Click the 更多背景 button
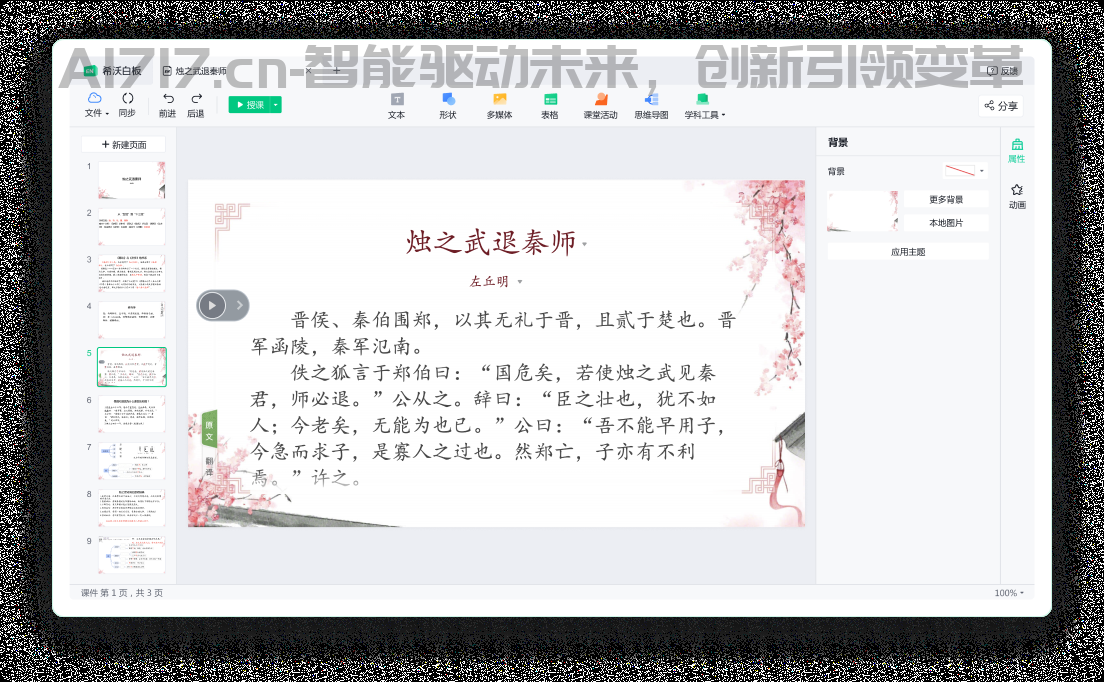The height and width of the screenshot is (682, 1104). [946, 200]
